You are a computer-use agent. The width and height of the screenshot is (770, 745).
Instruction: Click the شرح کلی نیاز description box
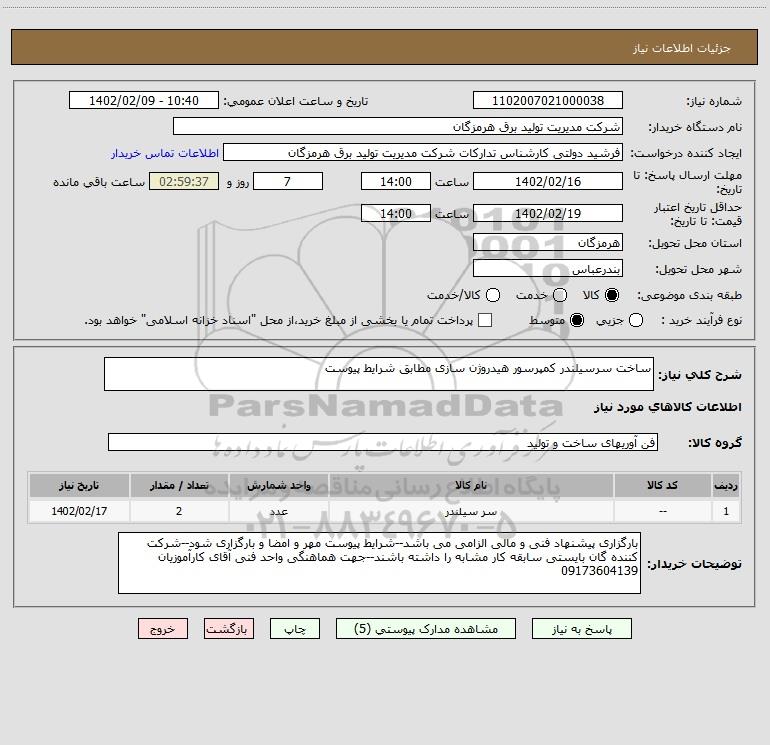tap(379, 374)
